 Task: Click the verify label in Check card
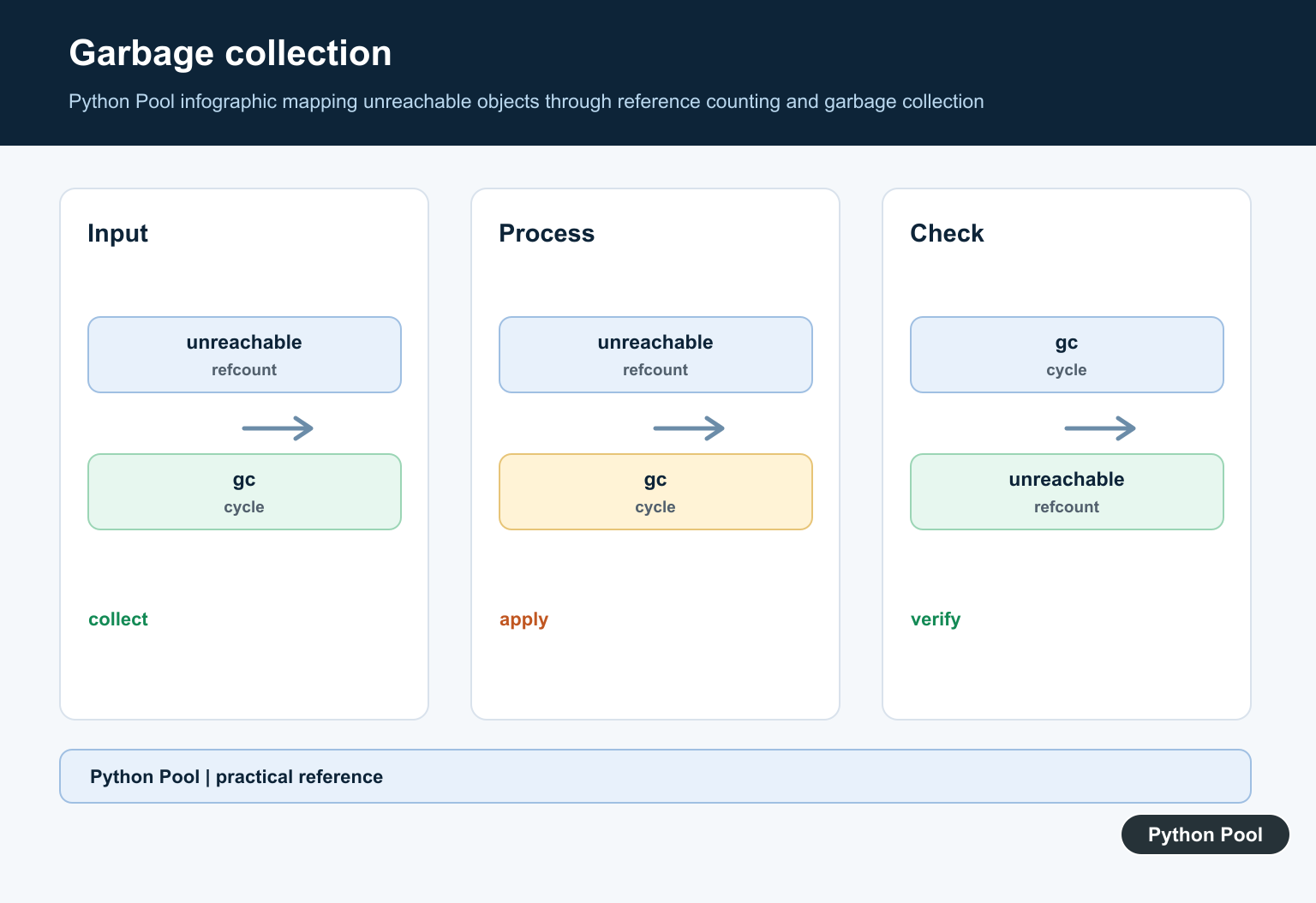tap(936, 619)
